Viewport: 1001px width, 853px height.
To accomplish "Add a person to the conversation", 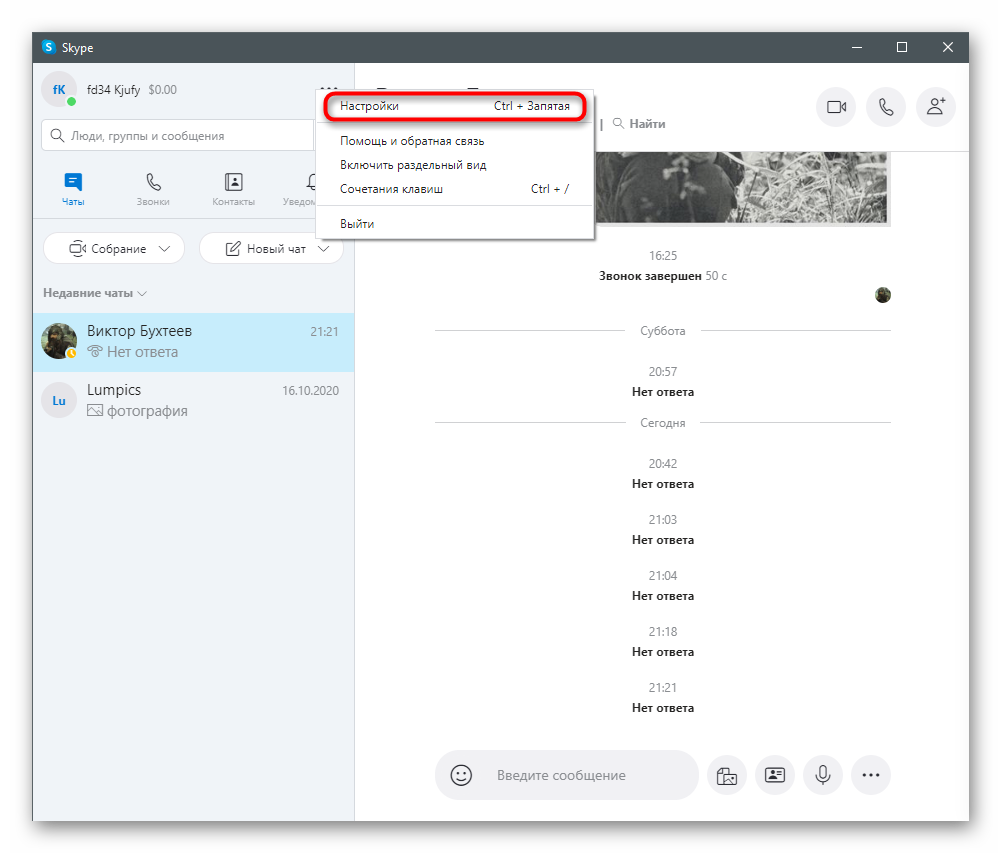I will click(936, 107).
